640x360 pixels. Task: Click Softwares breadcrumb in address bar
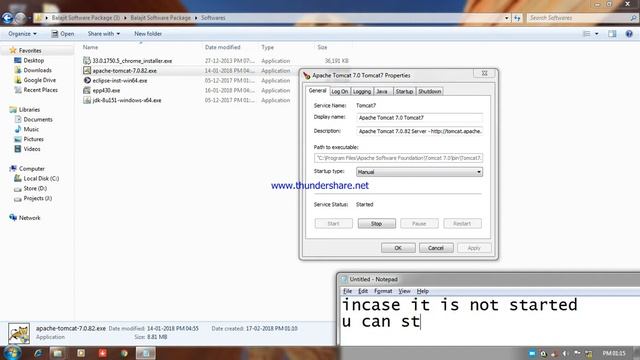(213, 18)
